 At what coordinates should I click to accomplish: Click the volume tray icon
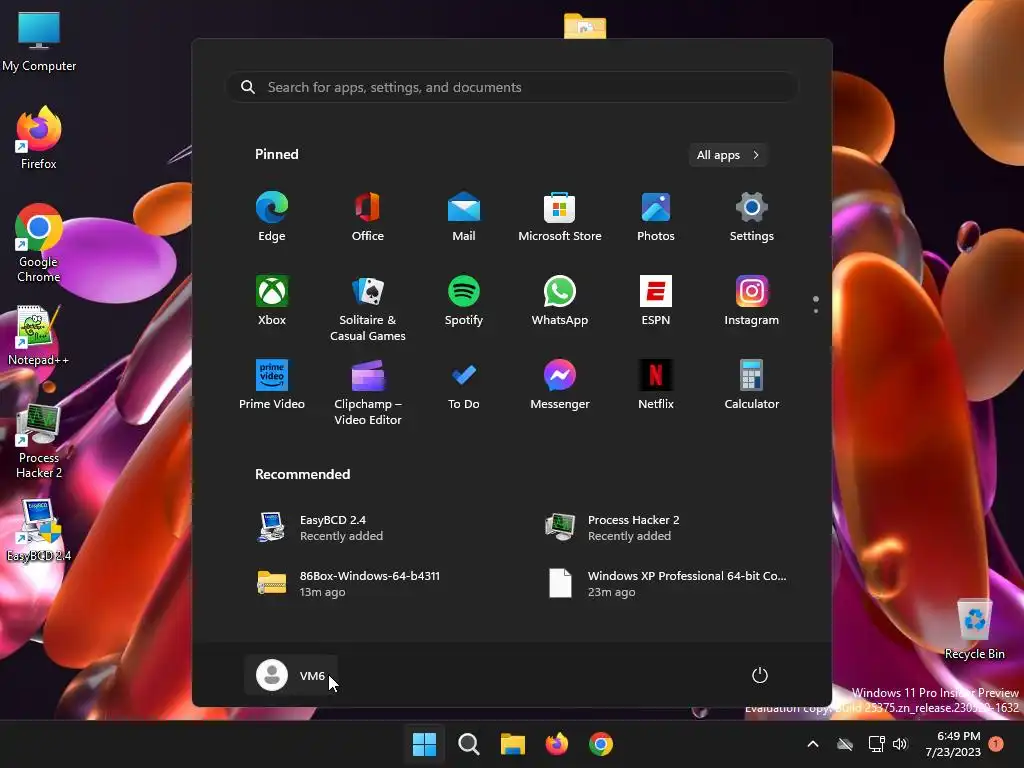[901, 744]
